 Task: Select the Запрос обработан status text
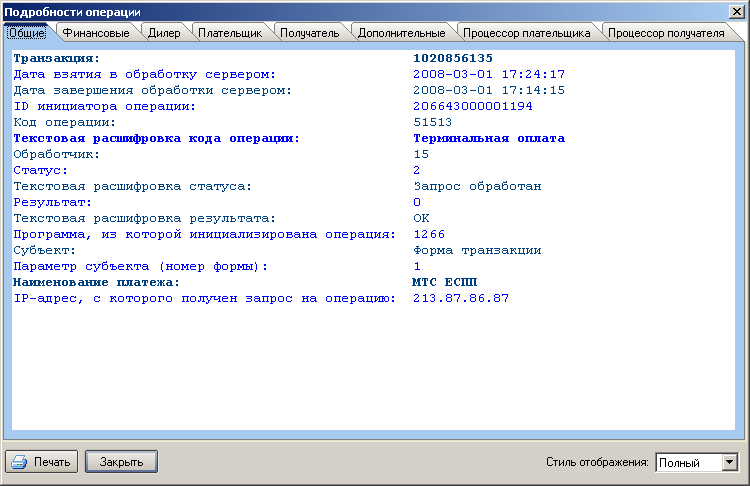477,186
